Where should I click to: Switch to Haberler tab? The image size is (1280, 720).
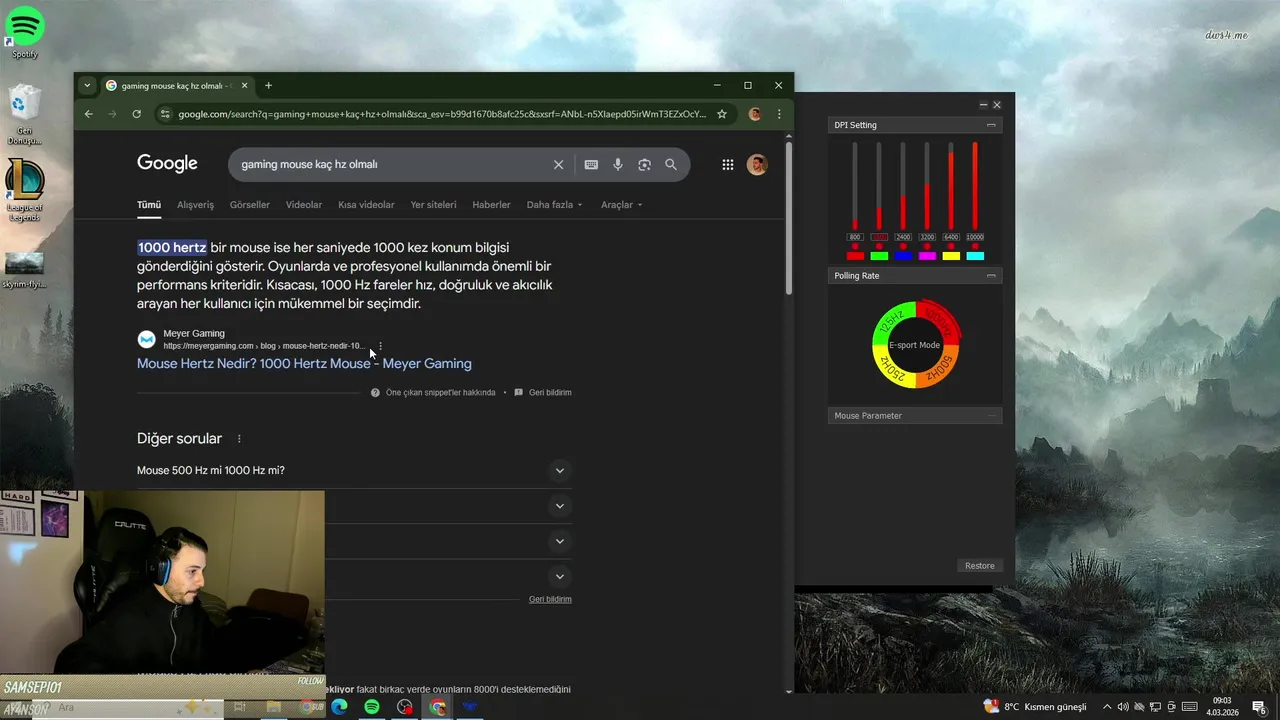pos(491,205)
